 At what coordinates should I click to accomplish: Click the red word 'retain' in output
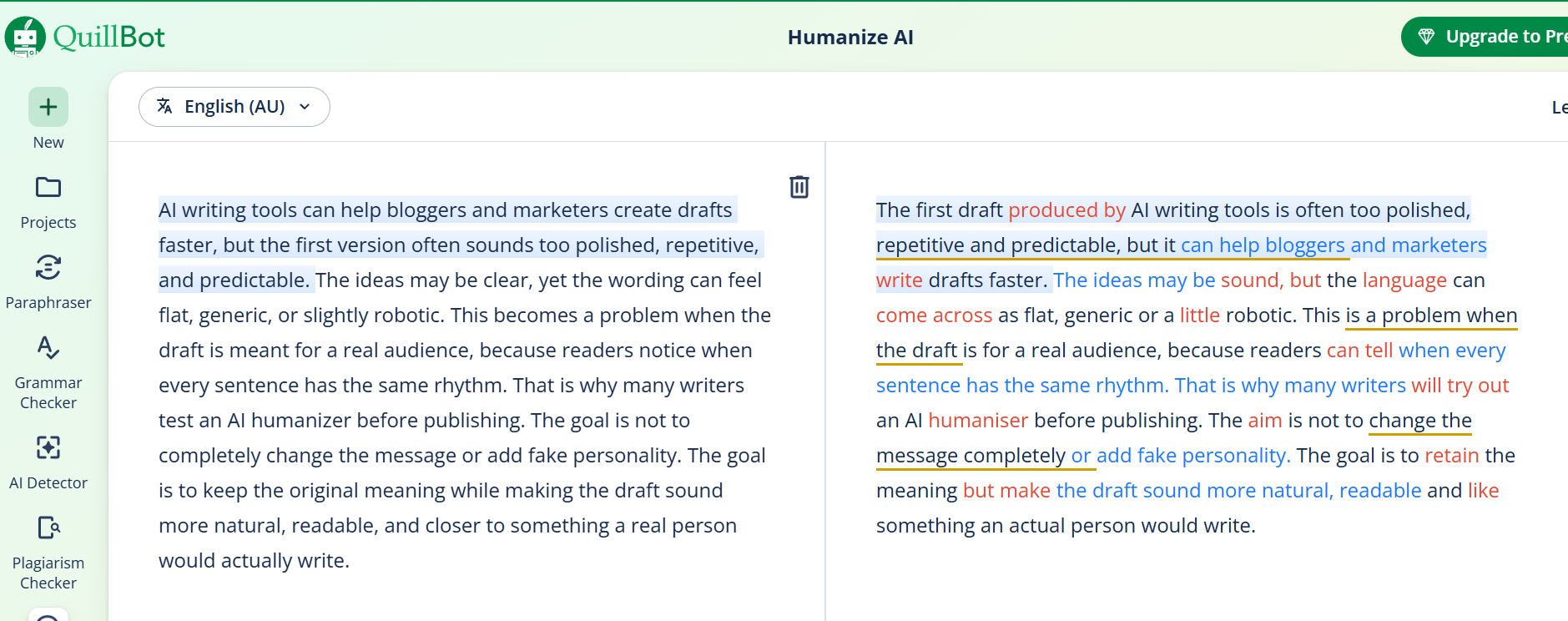point(1452,456)
